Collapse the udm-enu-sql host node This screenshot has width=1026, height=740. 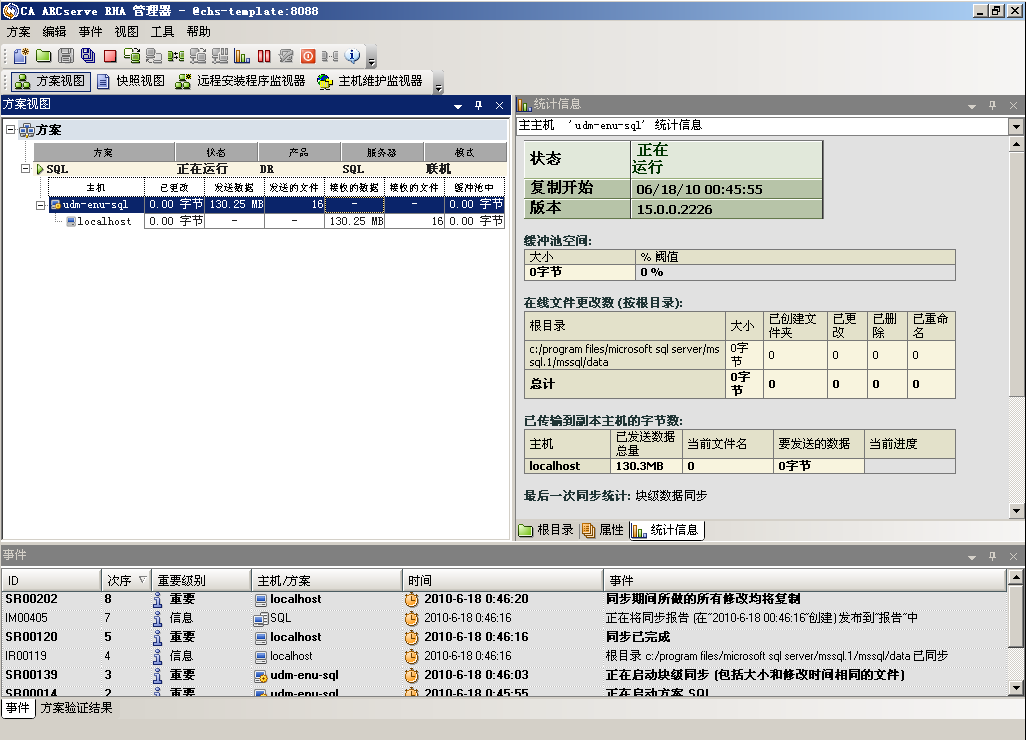(41, 204)
